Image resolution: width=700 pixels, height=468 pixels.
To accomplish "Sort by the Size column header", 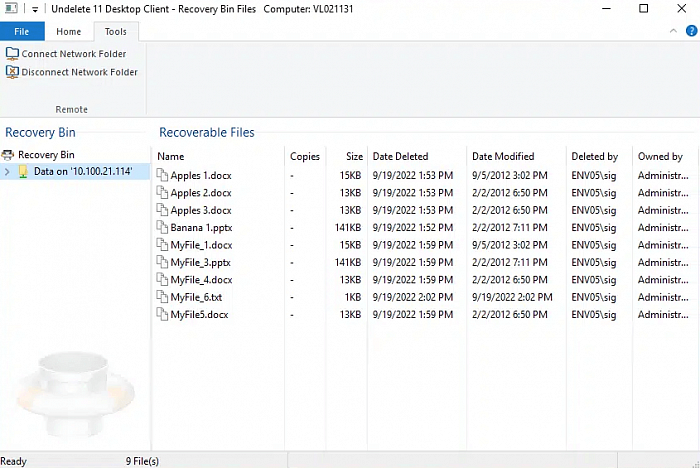I will pos(354,156).
